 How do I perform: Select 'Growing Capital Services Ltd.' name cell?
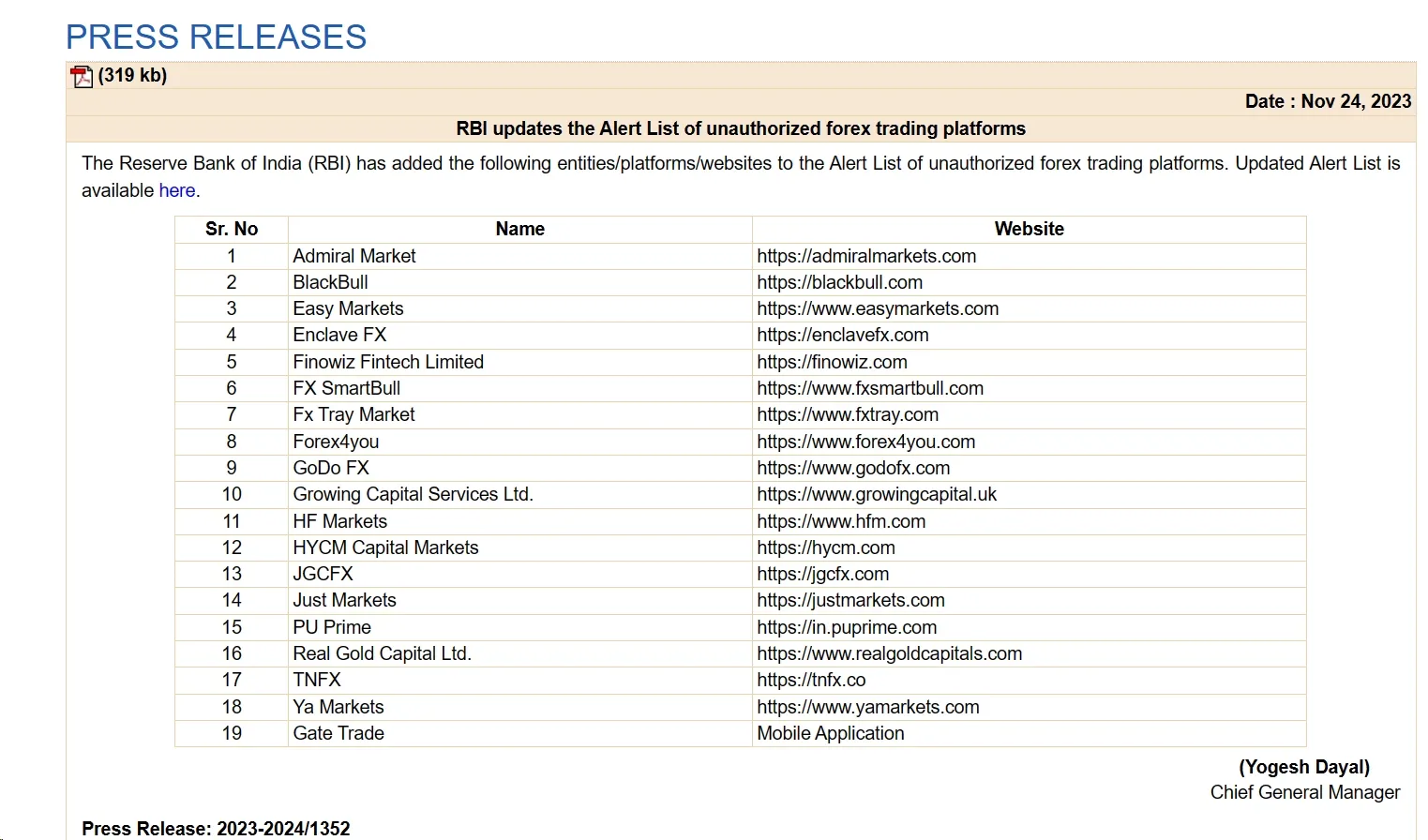coord(520,494)
